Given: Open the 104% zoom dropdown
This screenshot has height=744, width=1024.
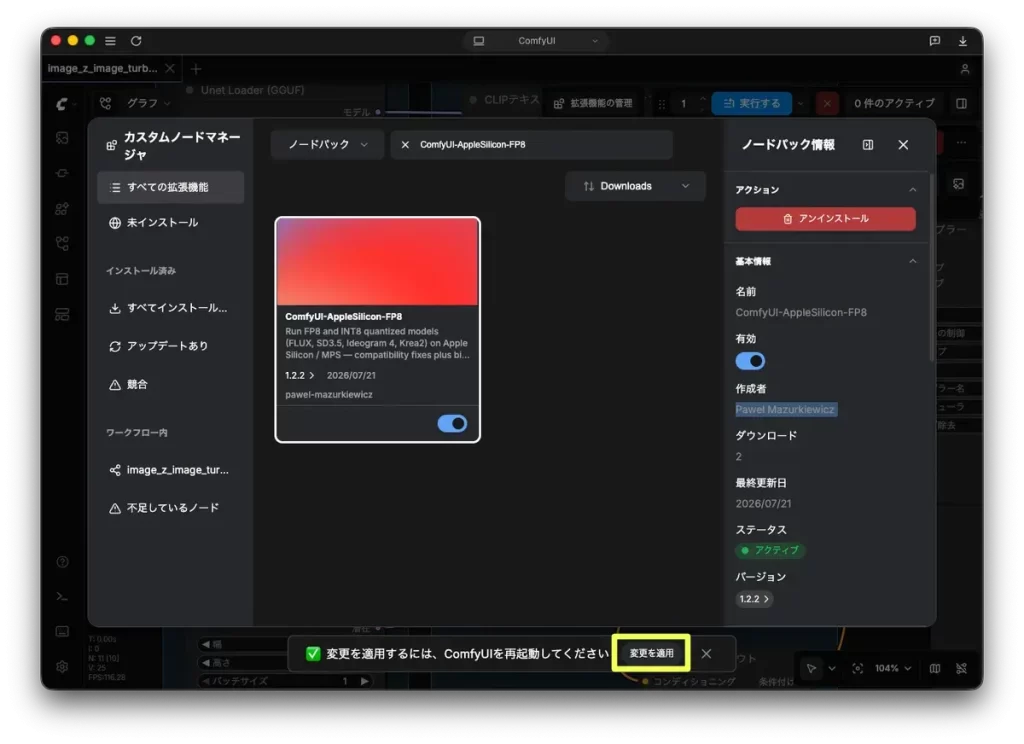Looking at the screenshot, I should tap(892, 668).
